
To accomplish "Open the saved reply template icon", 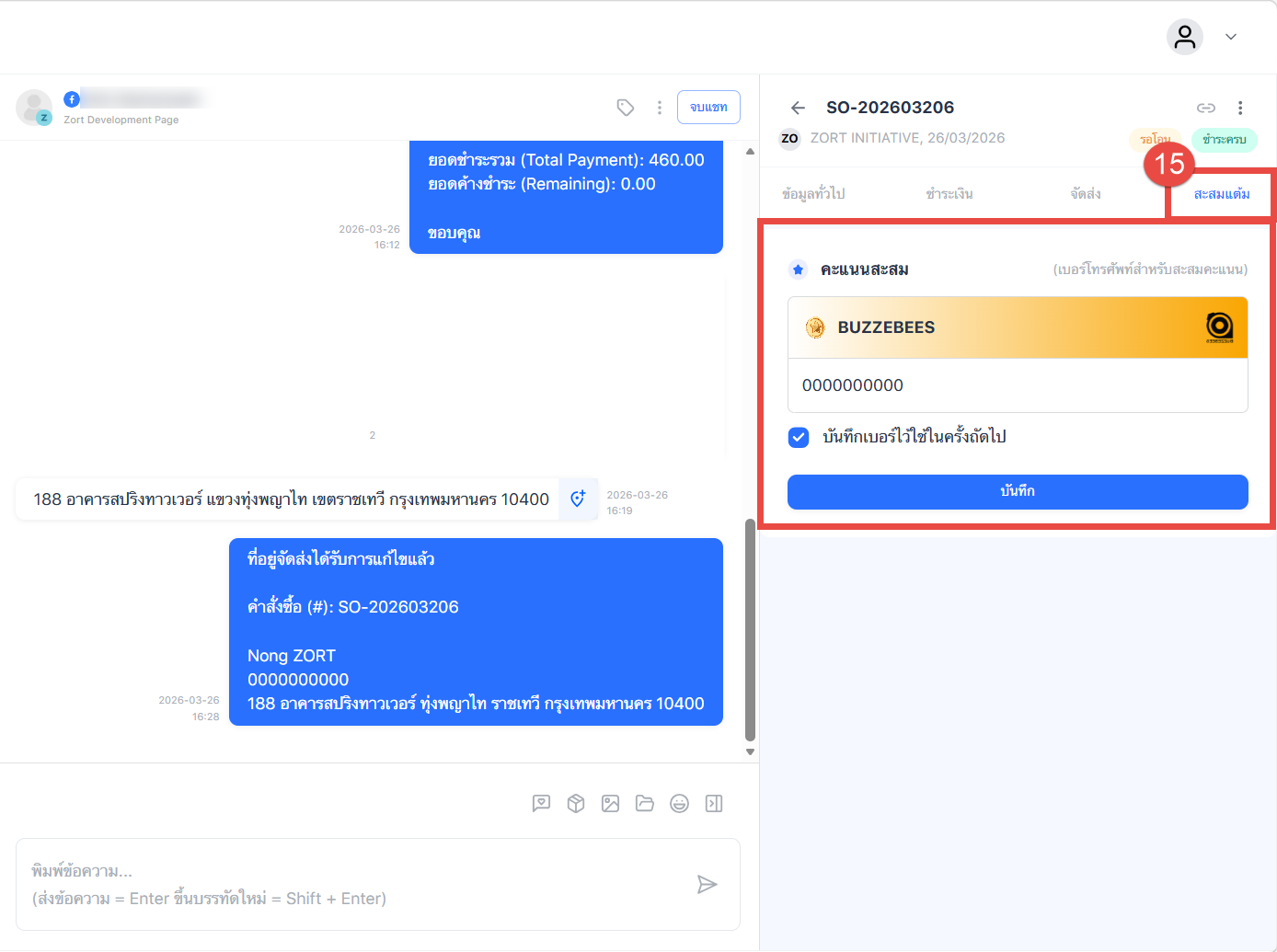I will coord(541,804).
